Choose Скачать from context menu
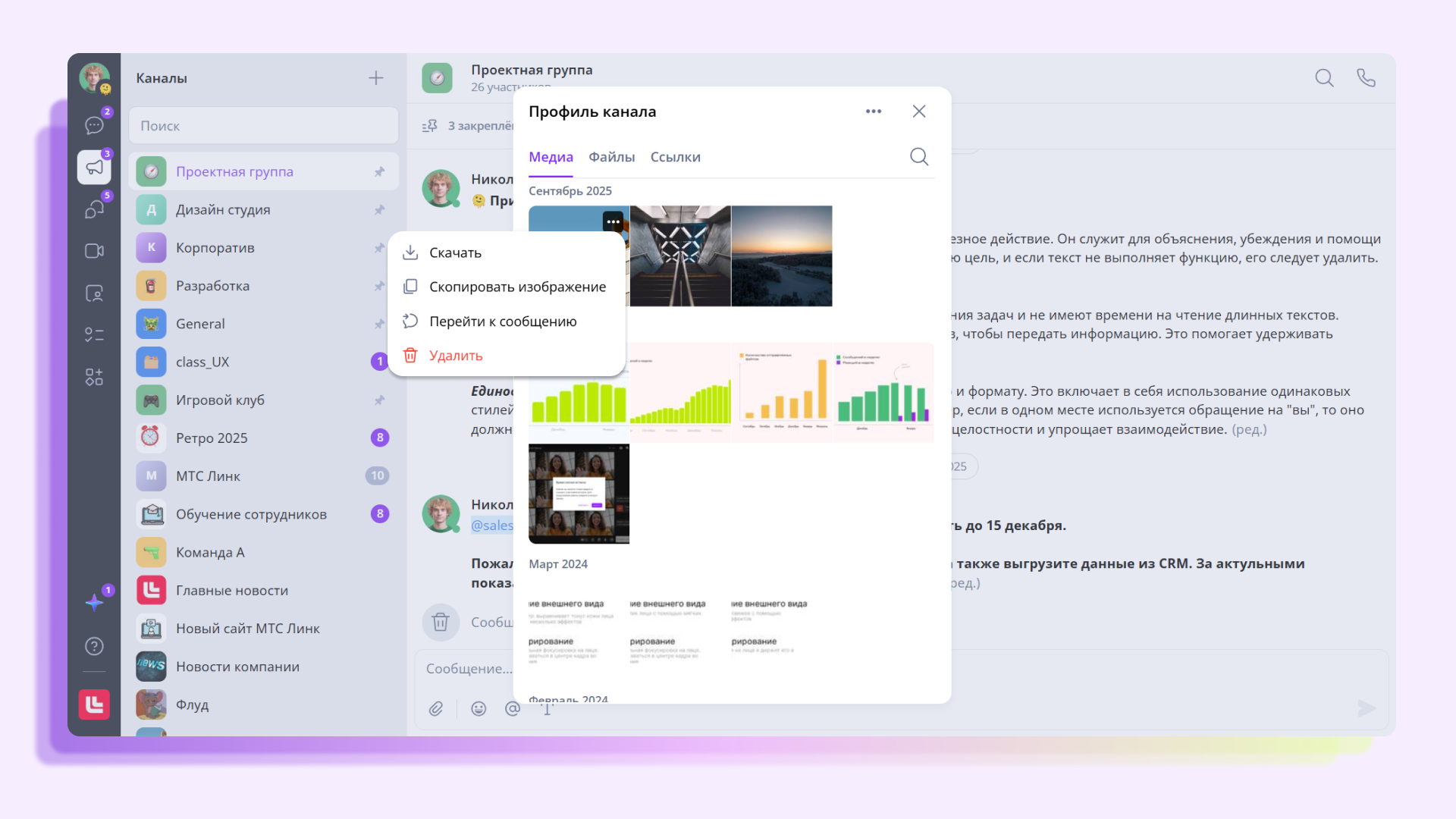The width and height of the screenshot is (1456, 819). (x=455, y=253)
